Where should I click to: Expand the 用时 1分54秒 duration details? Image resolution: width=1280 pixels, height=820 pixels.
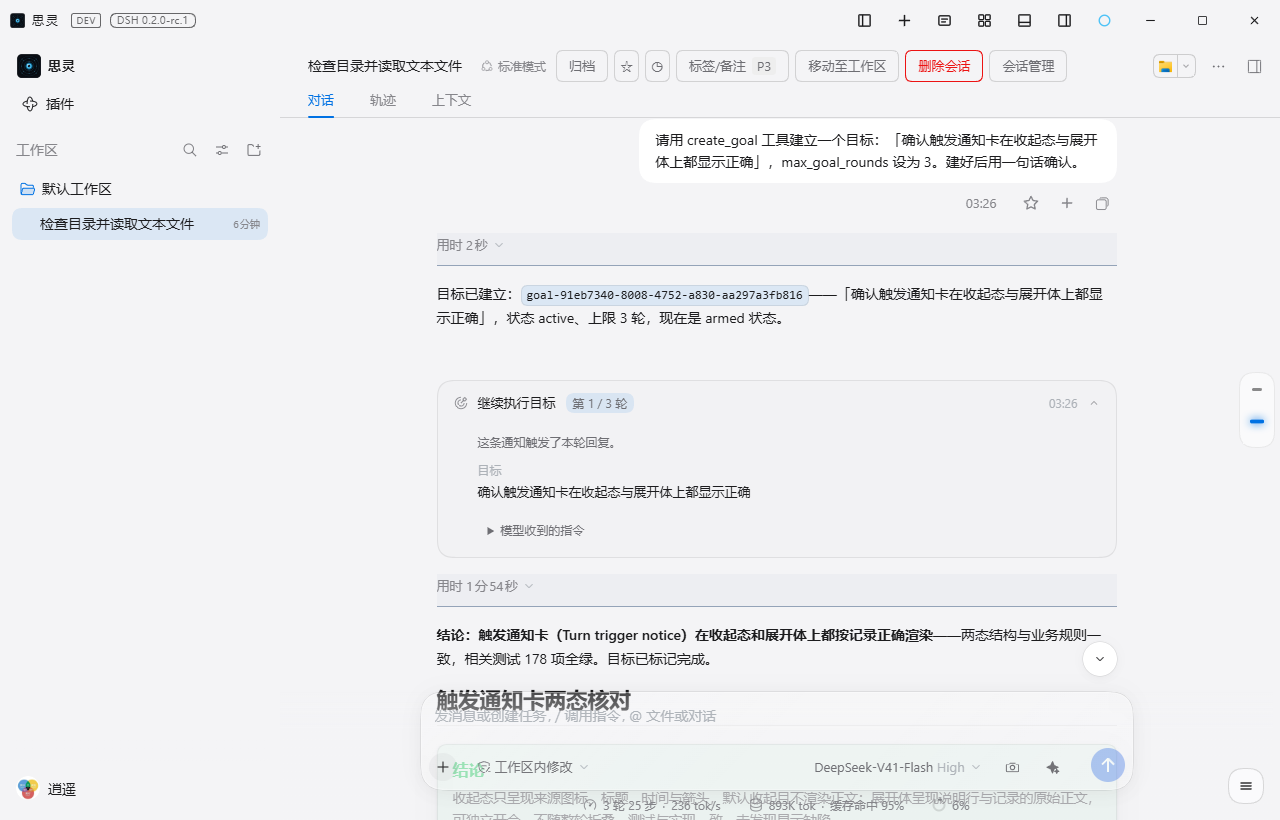point(485,586)
